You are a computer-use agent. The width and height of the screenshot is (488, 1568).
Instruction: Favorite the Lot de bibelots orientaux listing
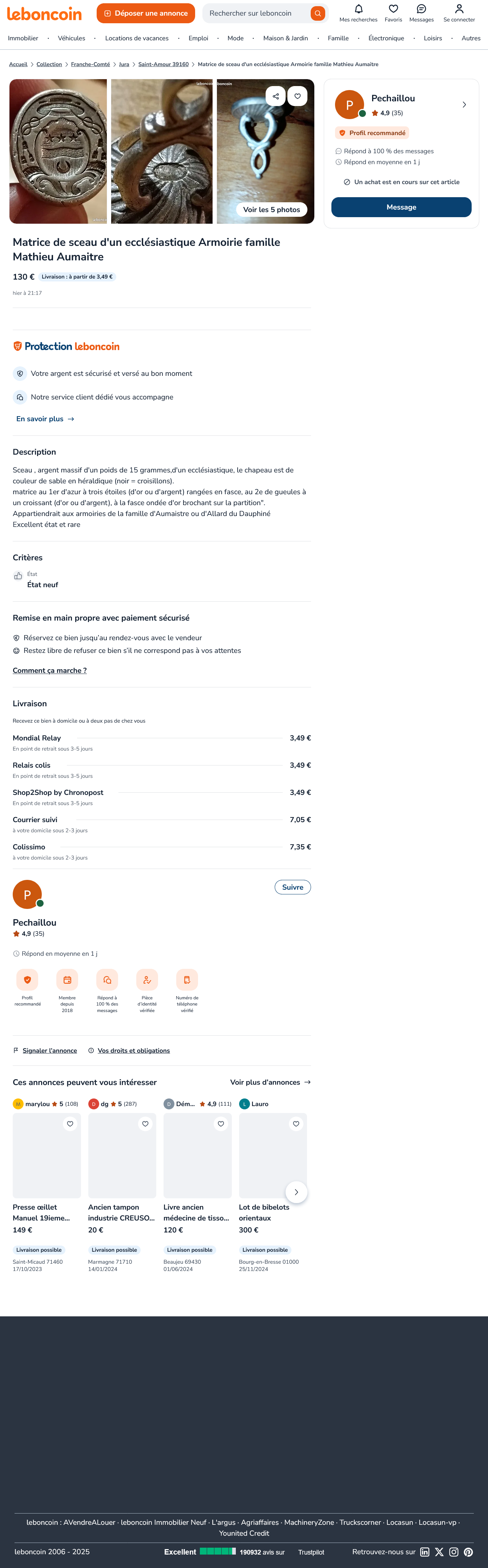pyautogui.click(x=296, y=1124)
